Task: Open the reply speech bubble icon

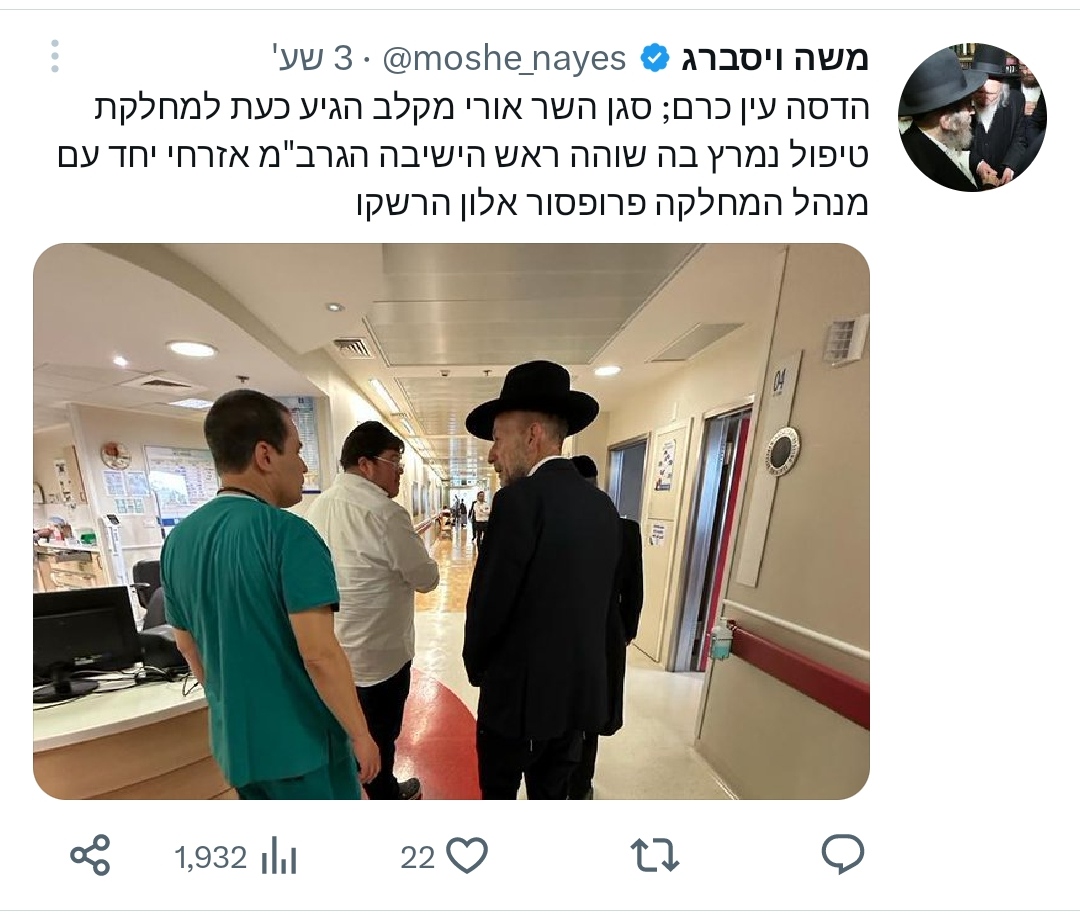Action: (x=842, y=854)
